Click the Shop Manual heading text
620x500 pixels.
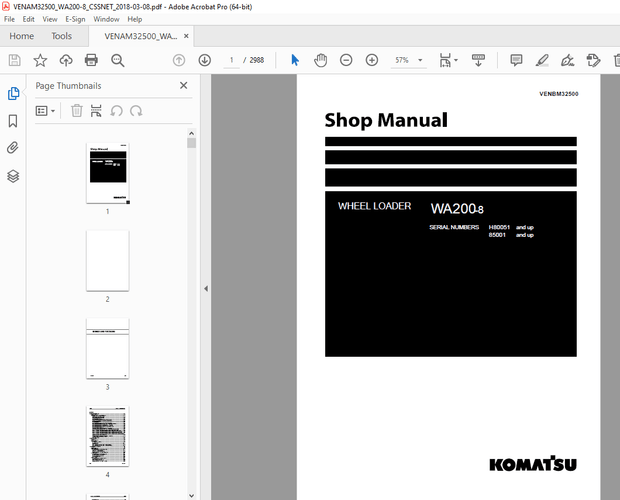coord(386,120)
